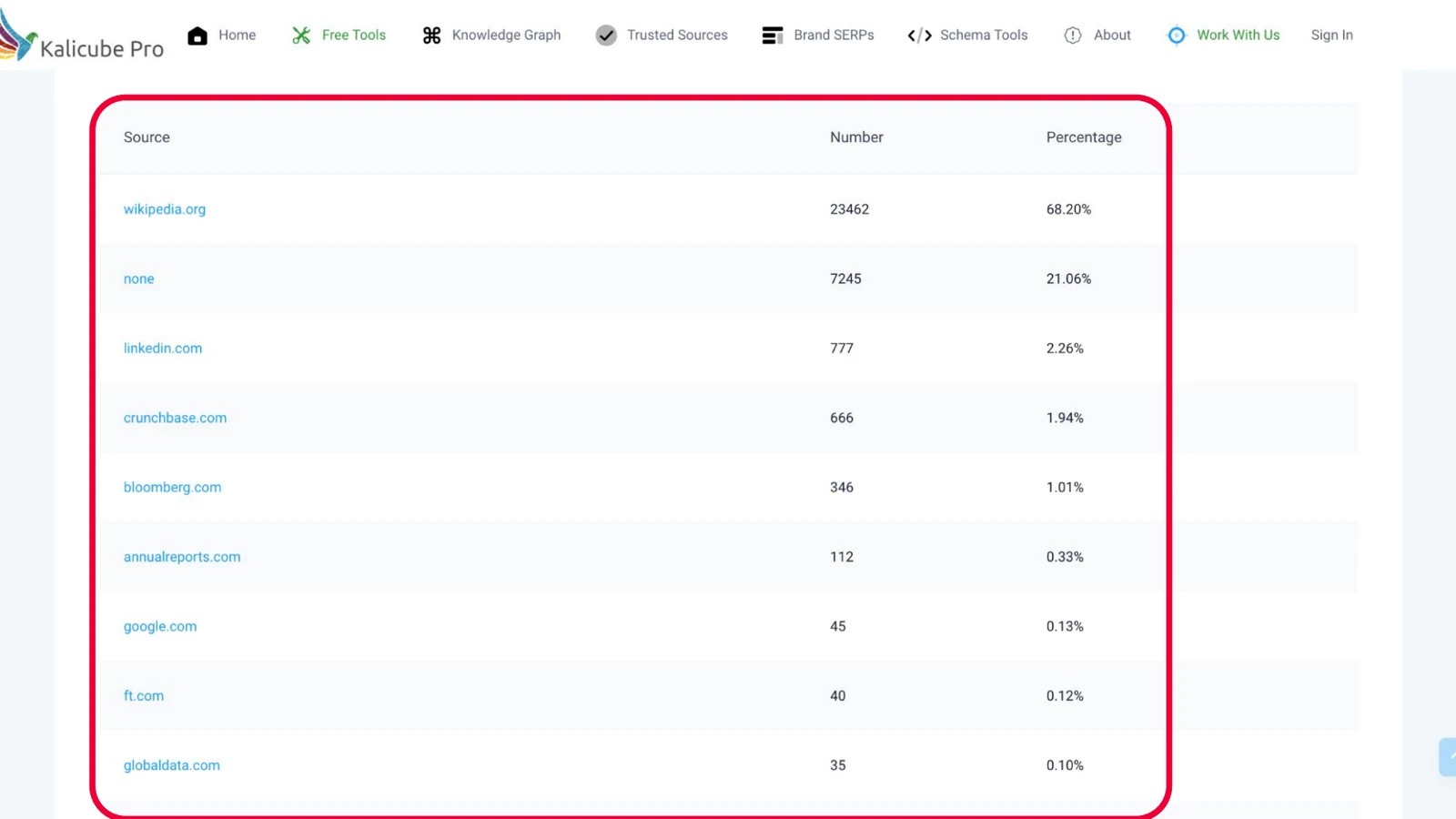Select the value 666 for crunchbase.com
Image resolution: width=1456 pixels, height=819 pixels.
(842, 419)
